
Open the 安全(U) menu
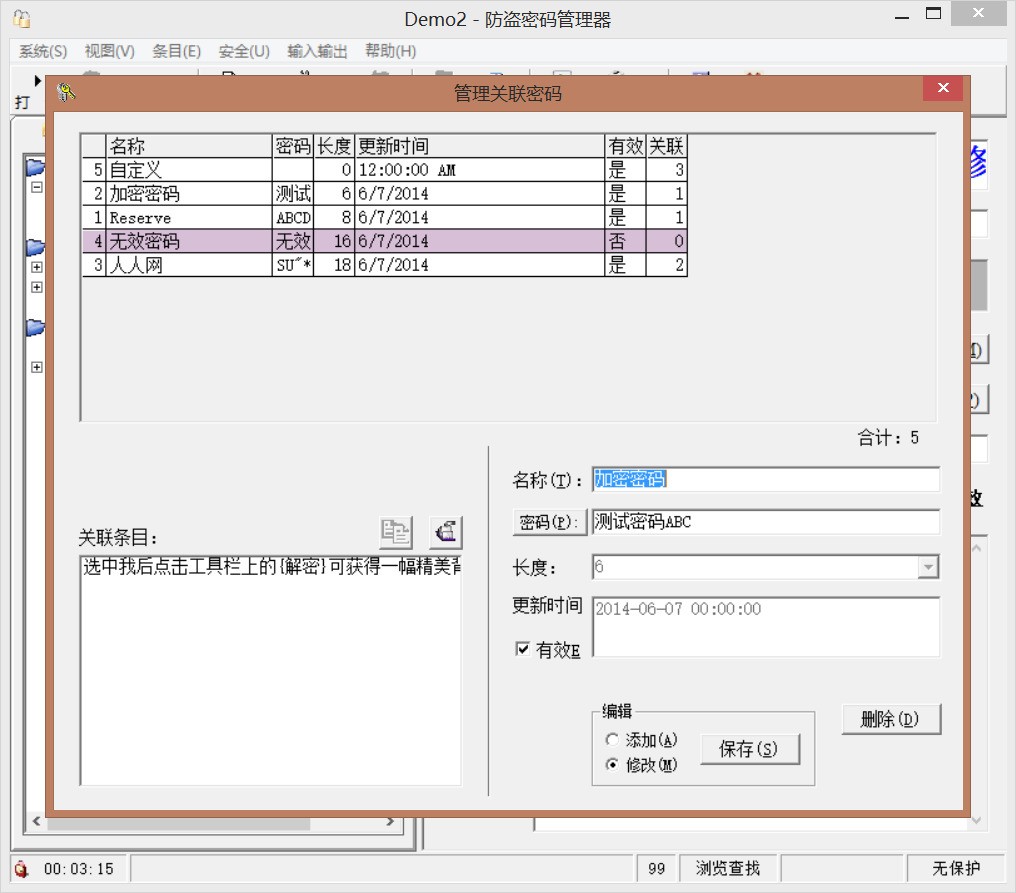(243, 51)
